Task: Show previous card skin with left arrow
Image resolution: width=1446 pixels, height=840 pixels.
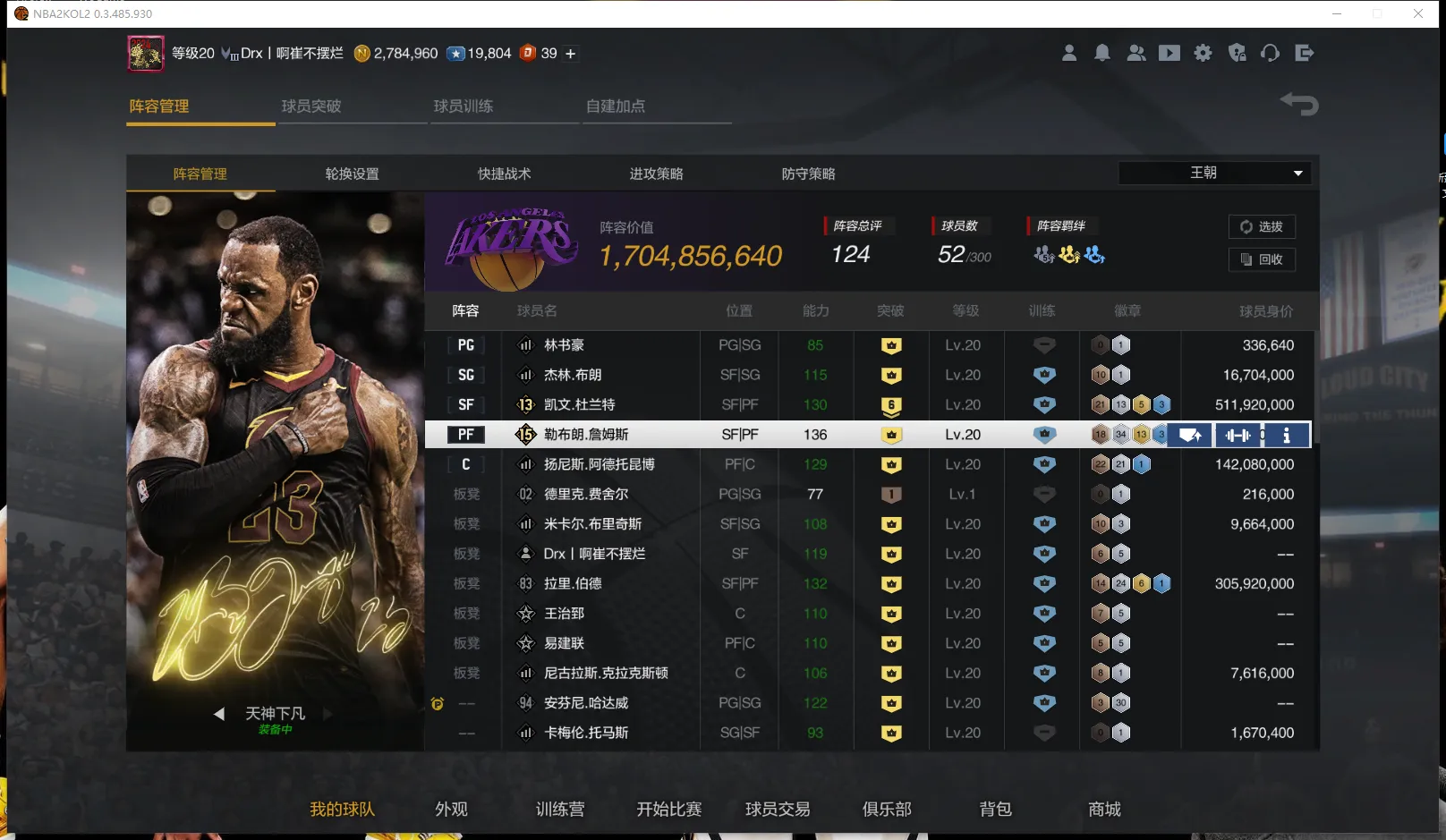Action: [x=219, y=714]
